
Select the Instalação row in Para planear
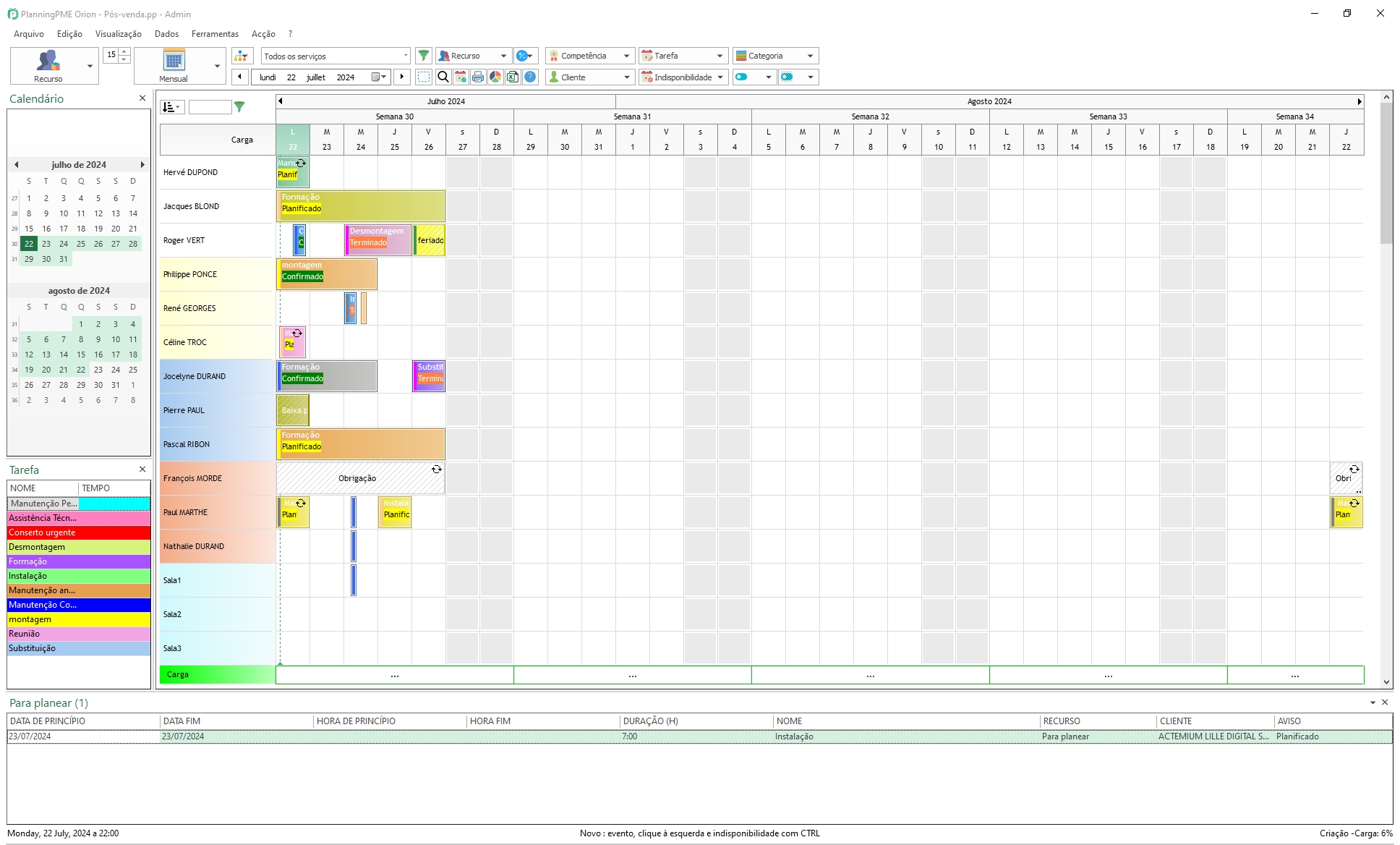[x=699, y=736]
